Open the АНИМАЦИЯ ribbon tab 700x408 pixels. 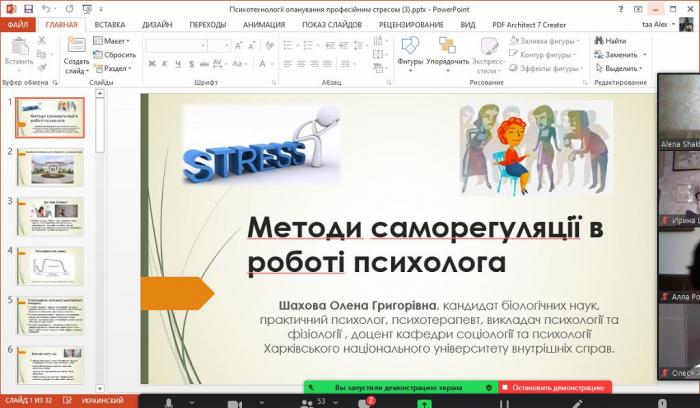click(x=263, y=23)
